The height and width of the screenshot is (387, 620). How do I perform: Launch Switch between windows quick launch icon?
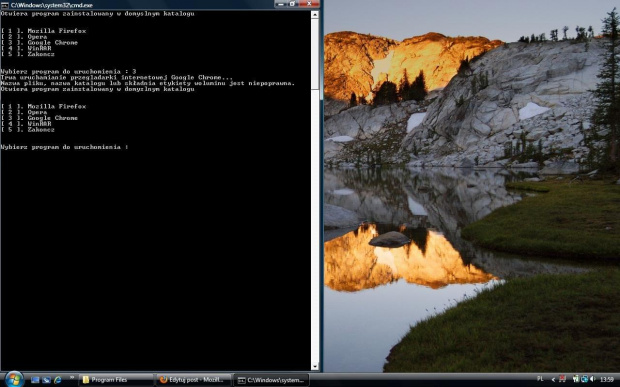[x=46, y=380]
